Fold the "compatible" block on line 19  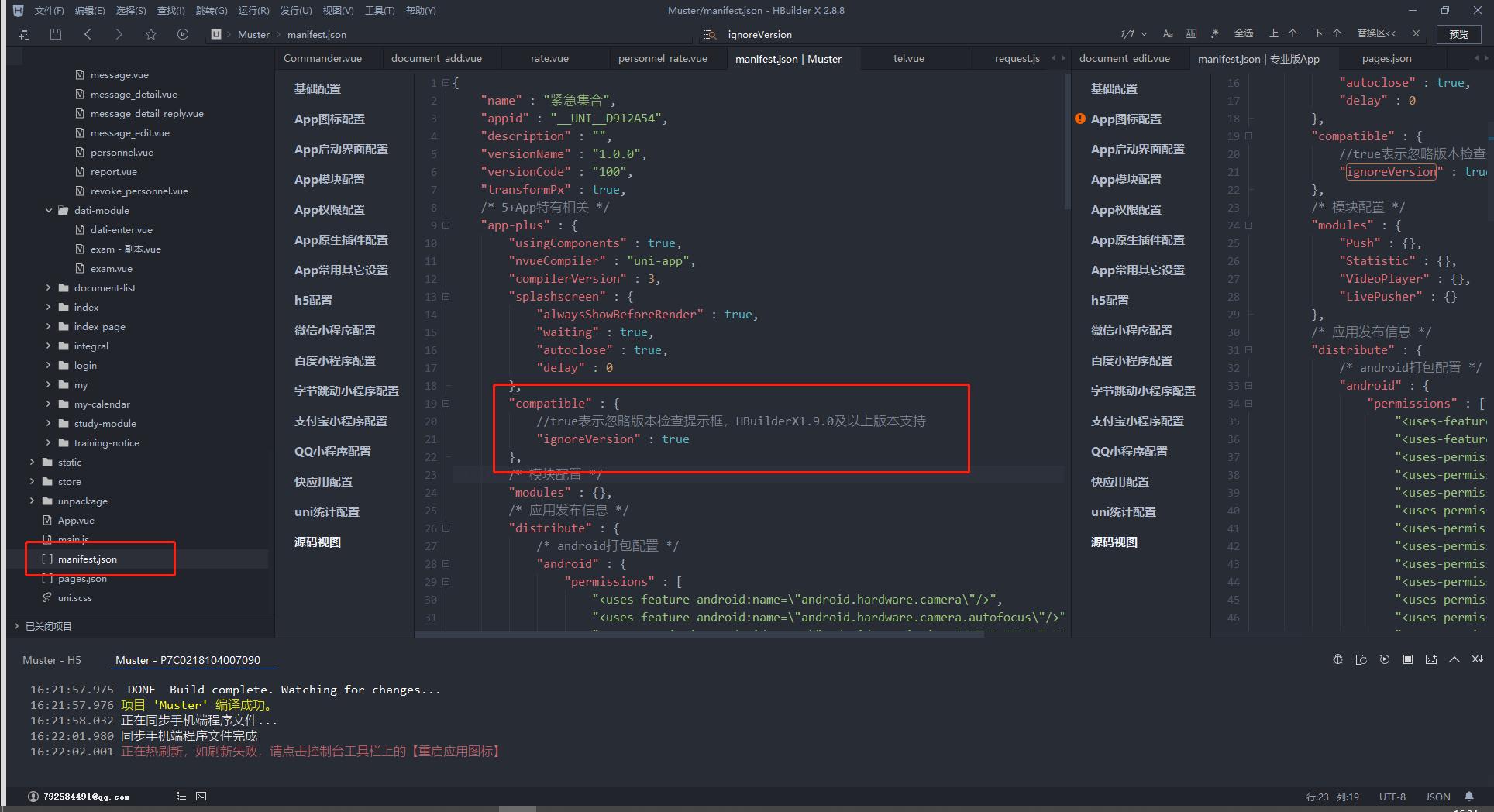coord(446,404)
